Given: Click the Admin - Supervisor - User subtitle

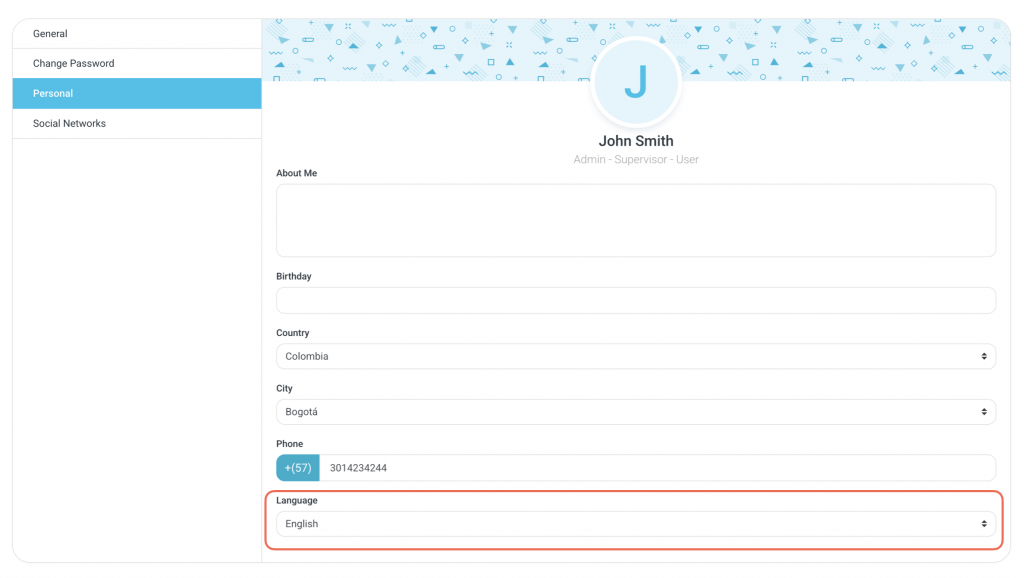Looking at the screenshot, I should 636,160.
